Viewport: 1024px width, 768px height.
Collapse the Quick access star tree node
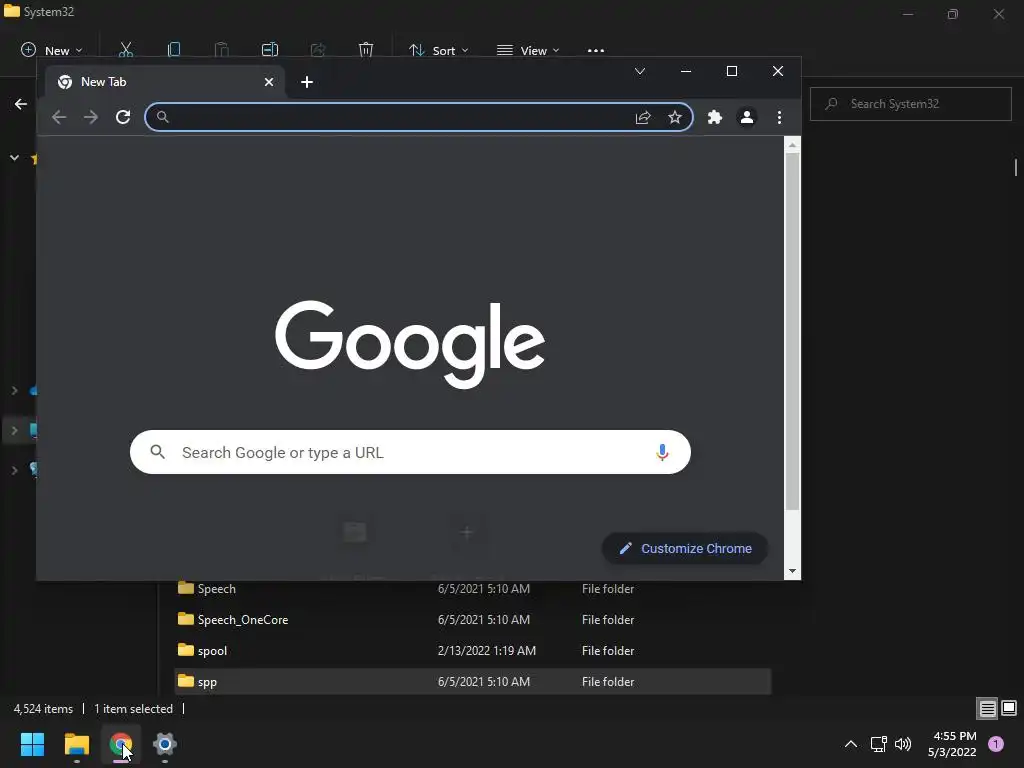tap(14, 158)
